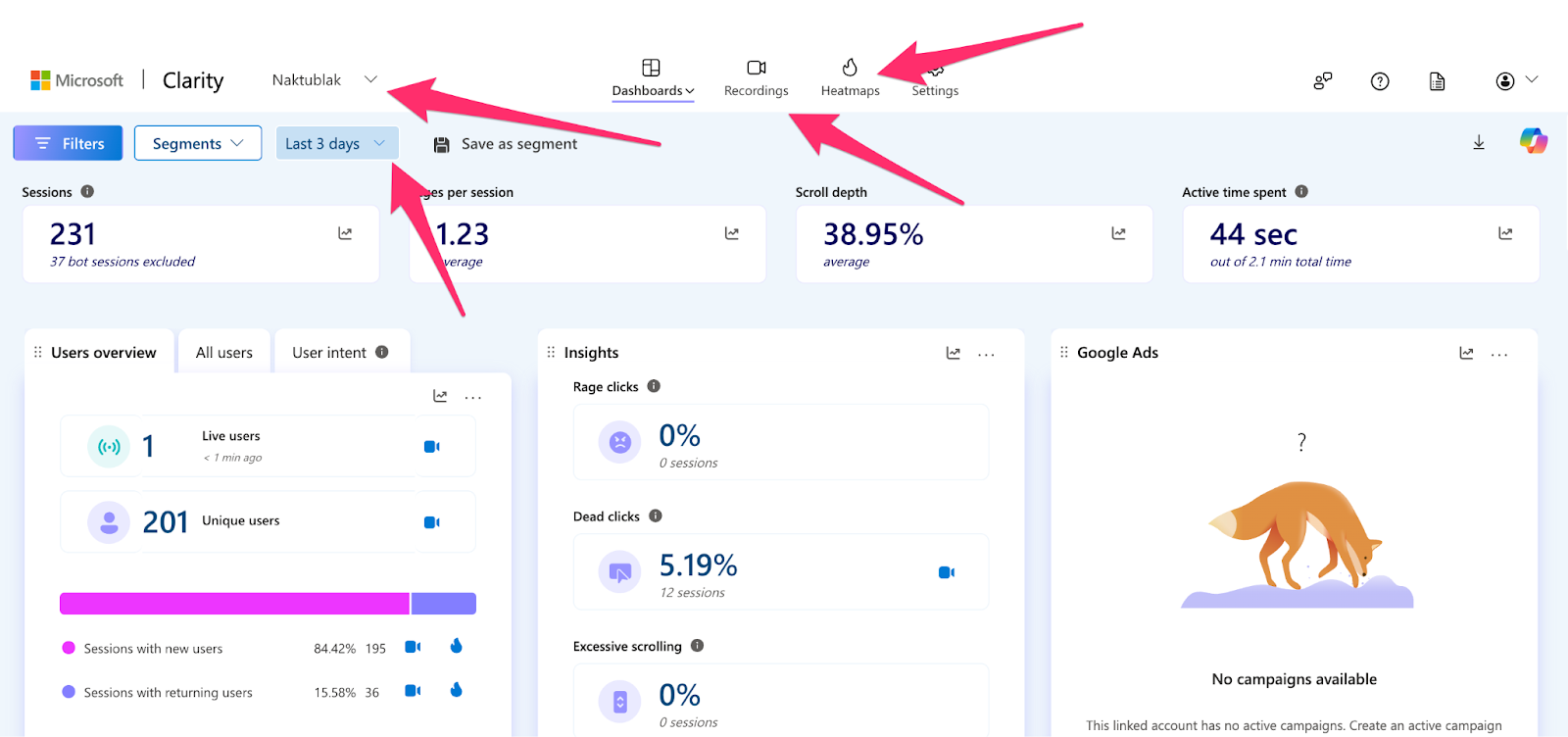View heatmap for sessions with new users
Screen dimensions: 1568x737
[x=456, y=646]
